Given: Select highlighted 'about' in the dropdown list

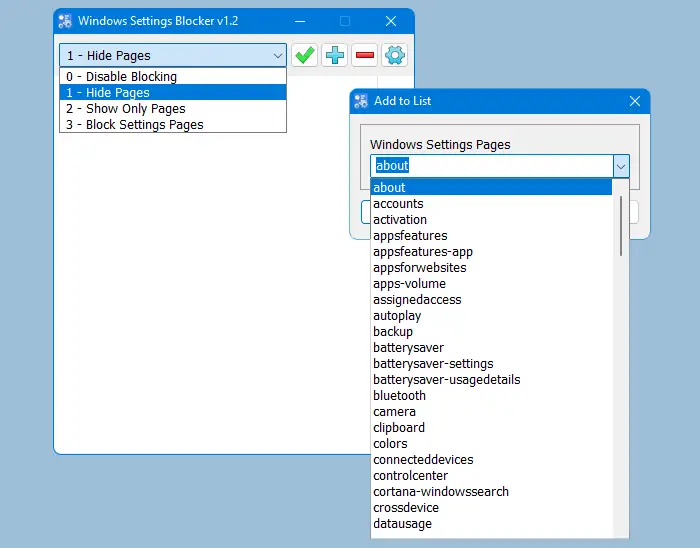Looking at the screenshot, I should (492, 187).
